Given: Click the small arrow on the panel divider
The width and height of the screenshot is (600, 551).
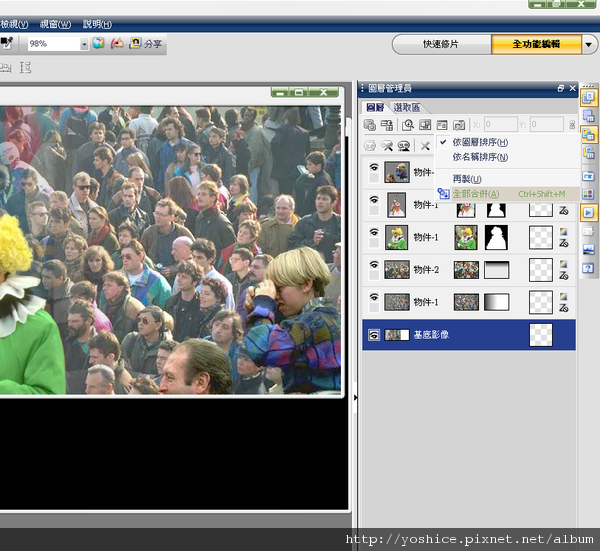Looking at the screenshot, I should [355, 398].
